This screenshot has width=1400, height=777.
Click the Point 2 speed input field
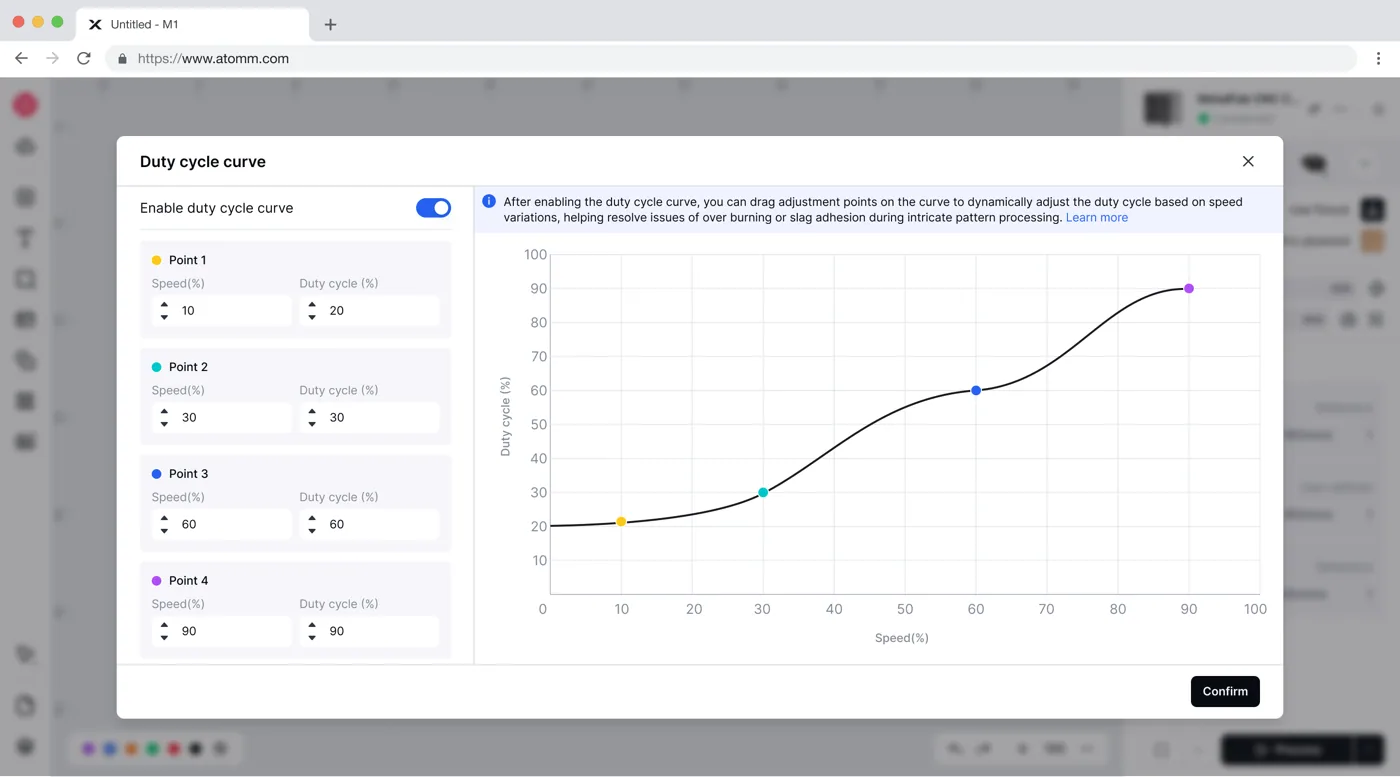221,417
